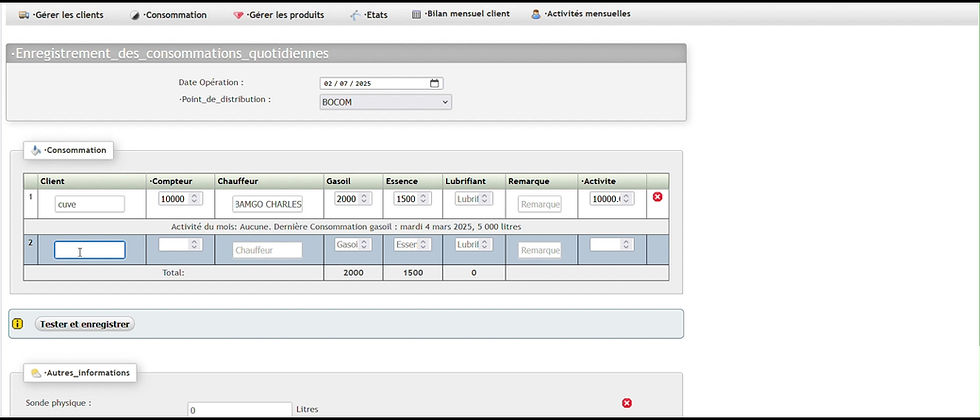Expand the Point_de_distribution BOCOM dropdown

point(385,102)
